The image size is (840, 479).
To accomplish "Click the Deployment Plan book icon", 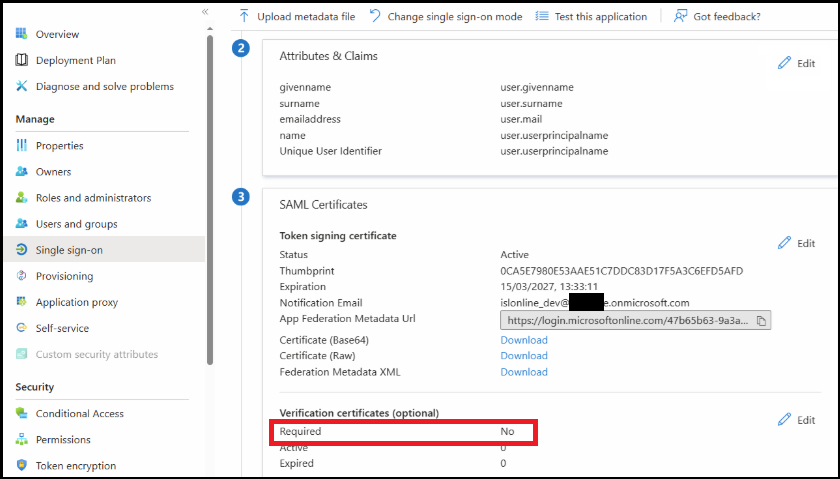I will coord(21,60).
